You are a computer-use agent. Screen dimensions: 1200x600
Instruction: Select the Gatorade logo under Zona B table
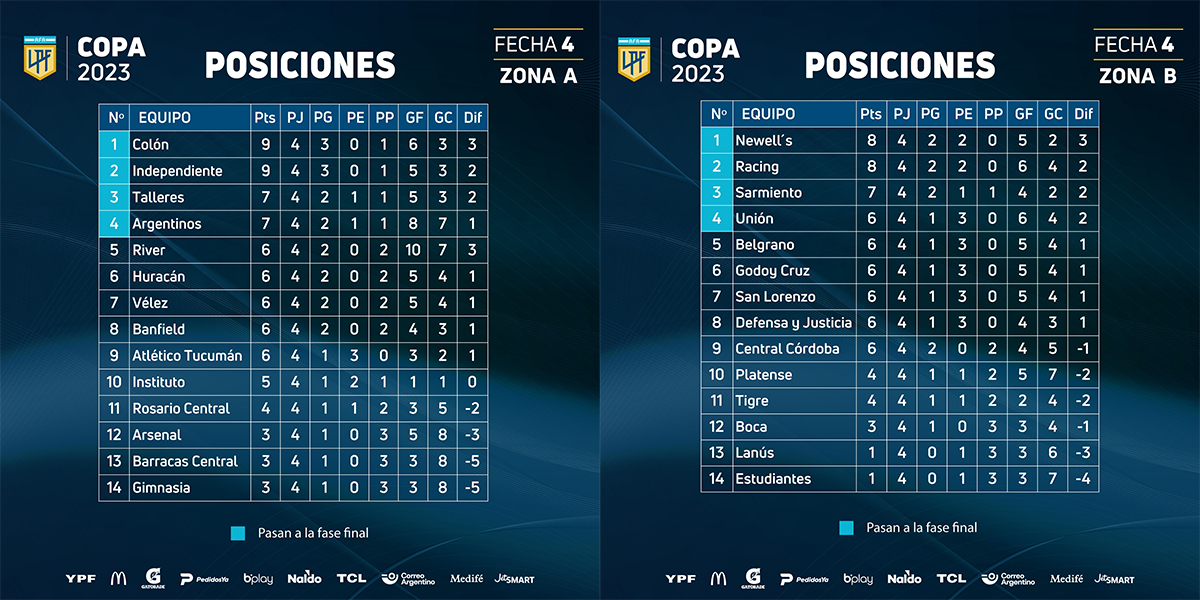coord(752,578)
